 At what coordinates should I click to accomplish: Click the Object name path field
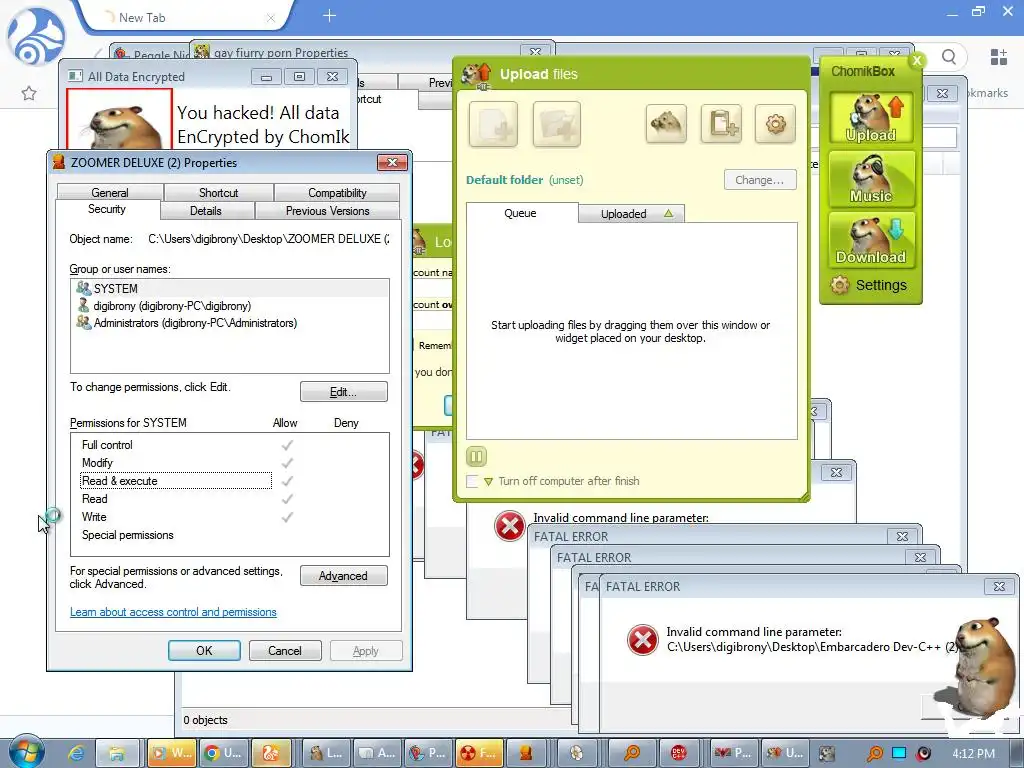pyautogui.click(x=268, y=239)
